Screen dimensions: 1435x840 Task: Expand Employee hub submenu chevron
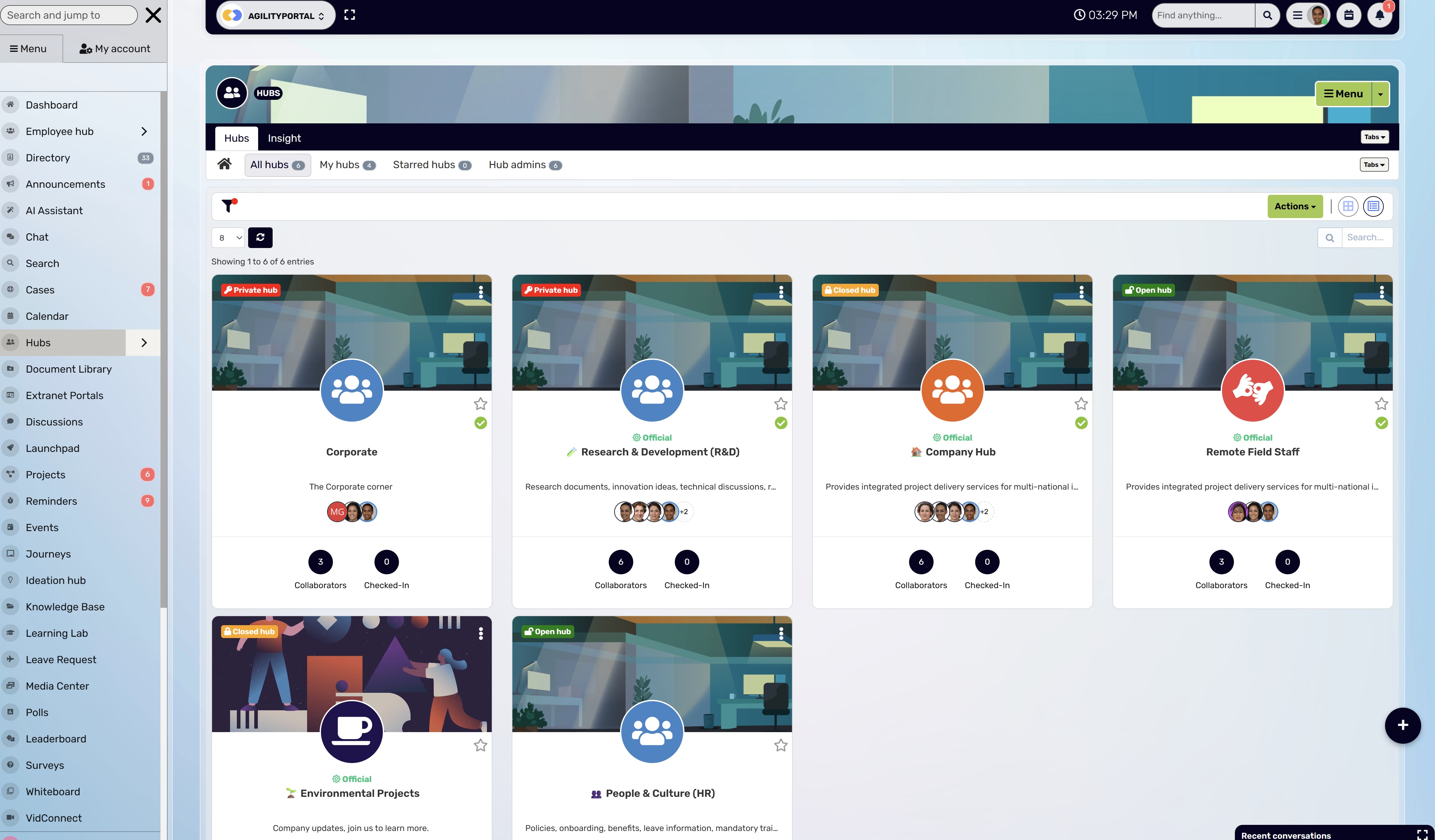(x=144, y=131)
